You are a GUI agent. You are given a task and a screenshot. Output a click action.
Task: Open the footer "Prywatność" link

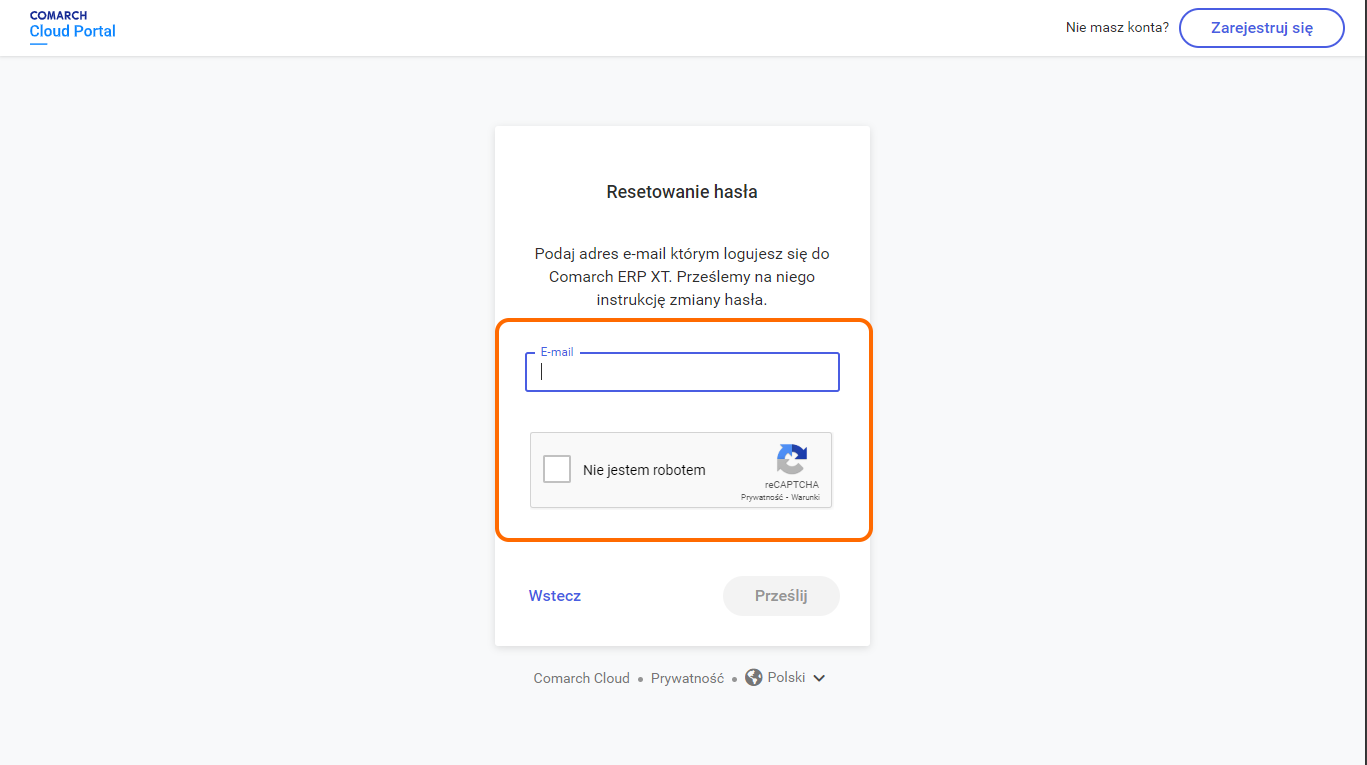coord(687,678)
